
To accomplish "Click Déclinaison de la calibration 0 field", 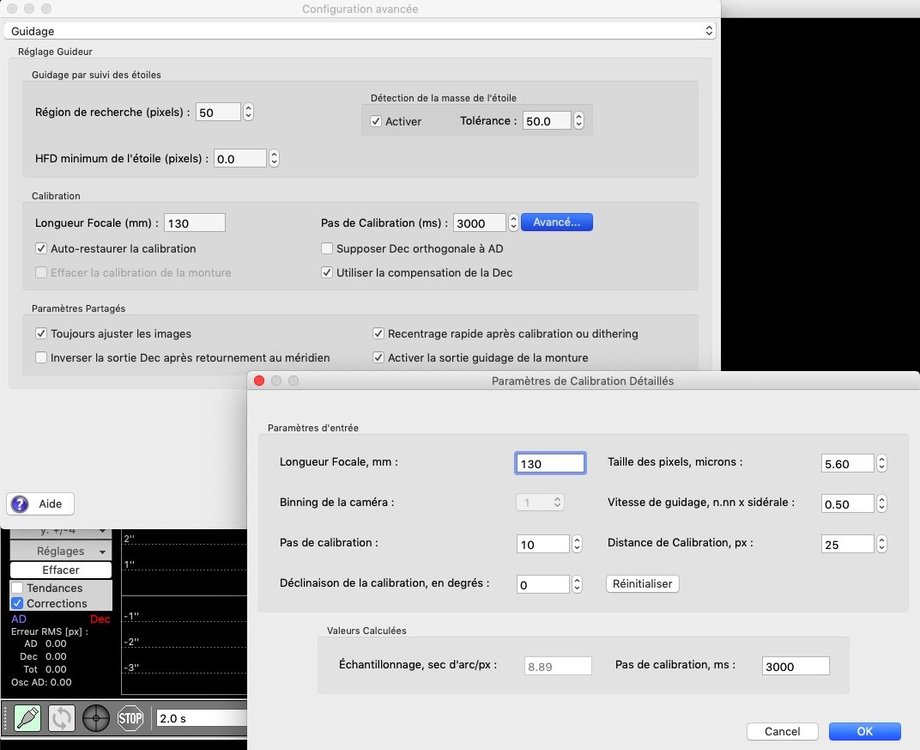I will click(543, 584).
